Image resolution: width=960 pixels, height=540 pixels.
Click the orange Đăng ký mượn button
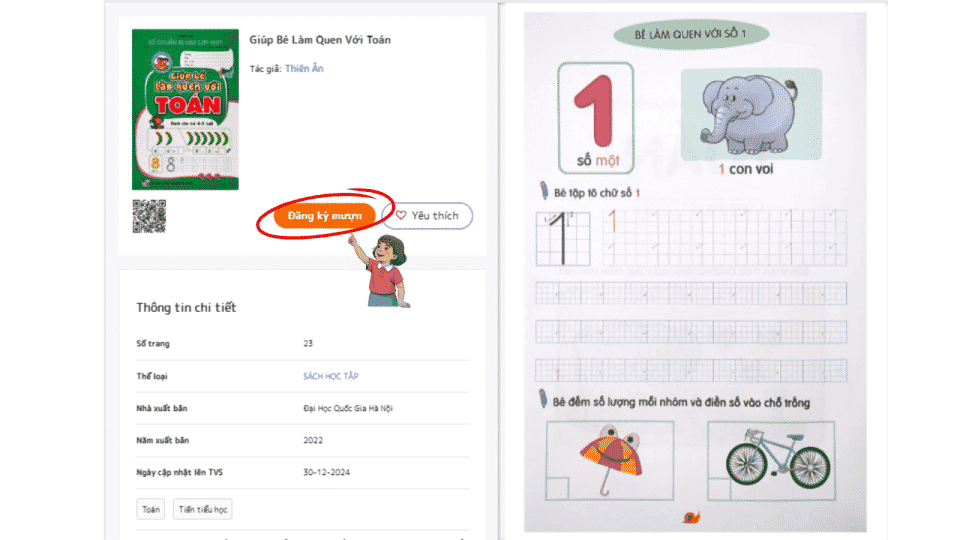324,216
